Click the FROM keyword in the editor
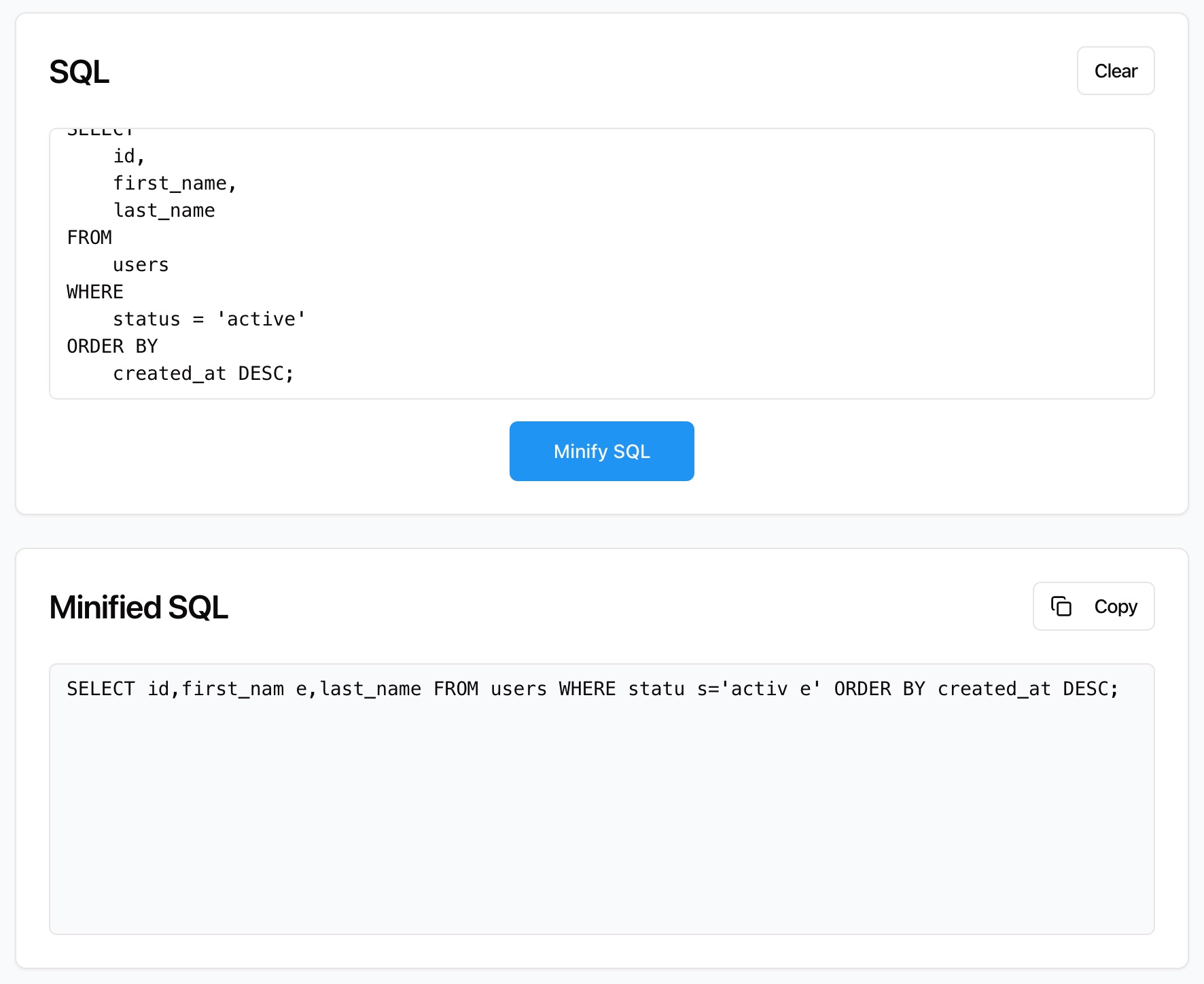 coord(89,237)
